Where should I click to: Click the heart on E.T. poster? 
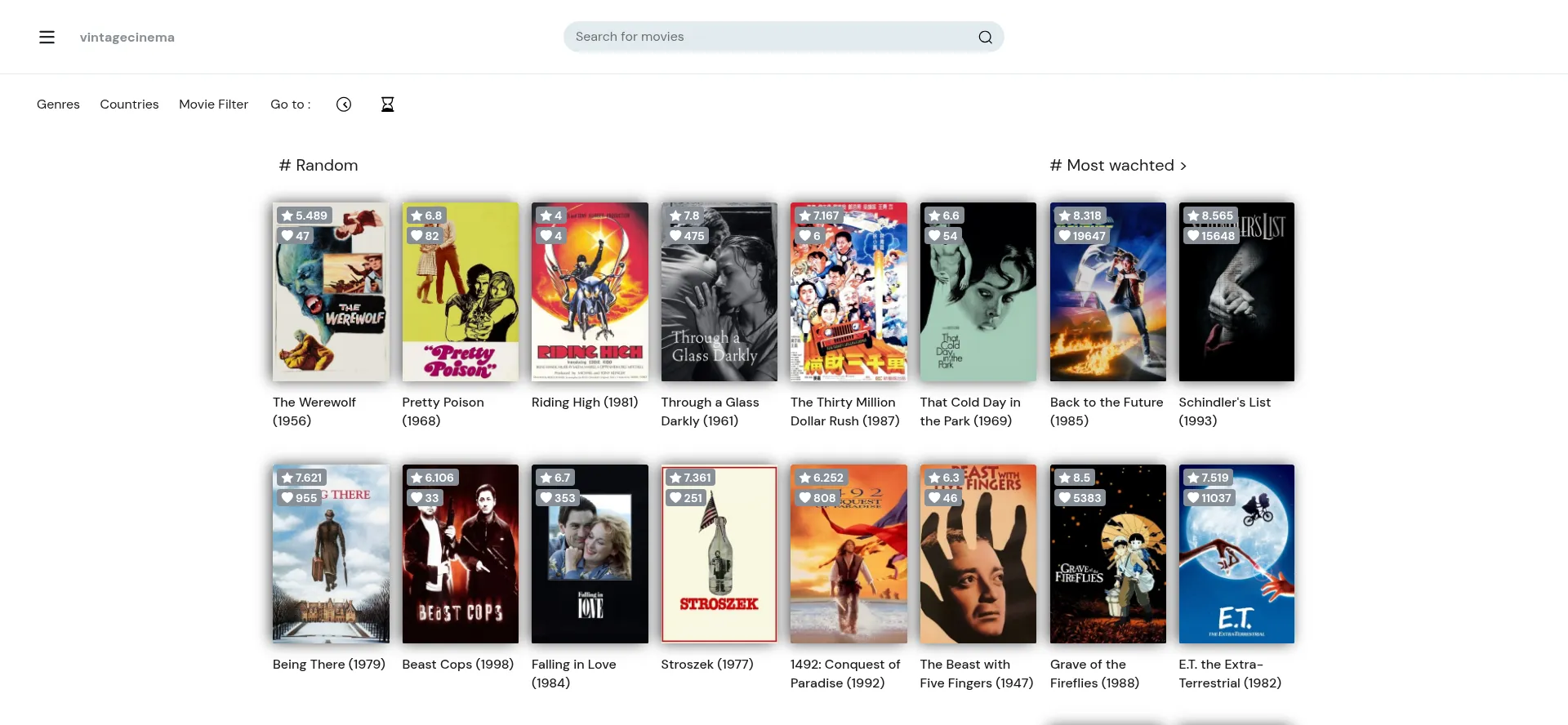pyautogui.click(x=1193, y=498)
